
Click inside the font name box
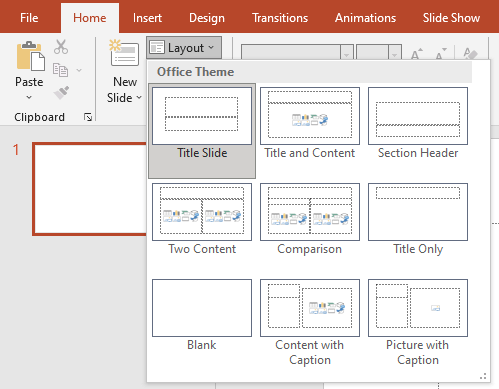[x=291, y=53]
